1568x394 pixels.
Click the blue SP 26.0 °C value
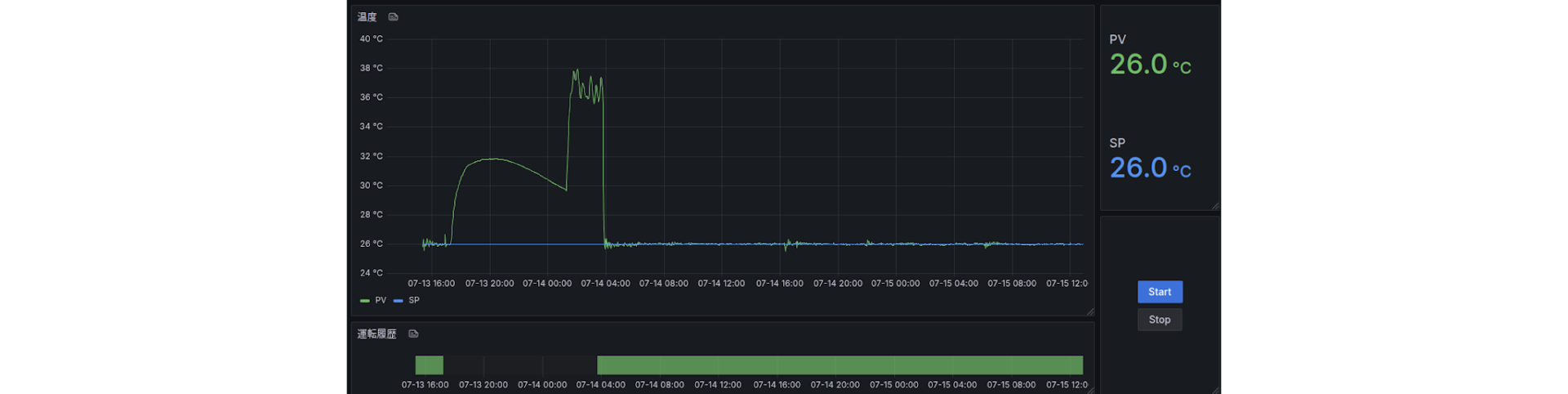[x=1149, y=168]
